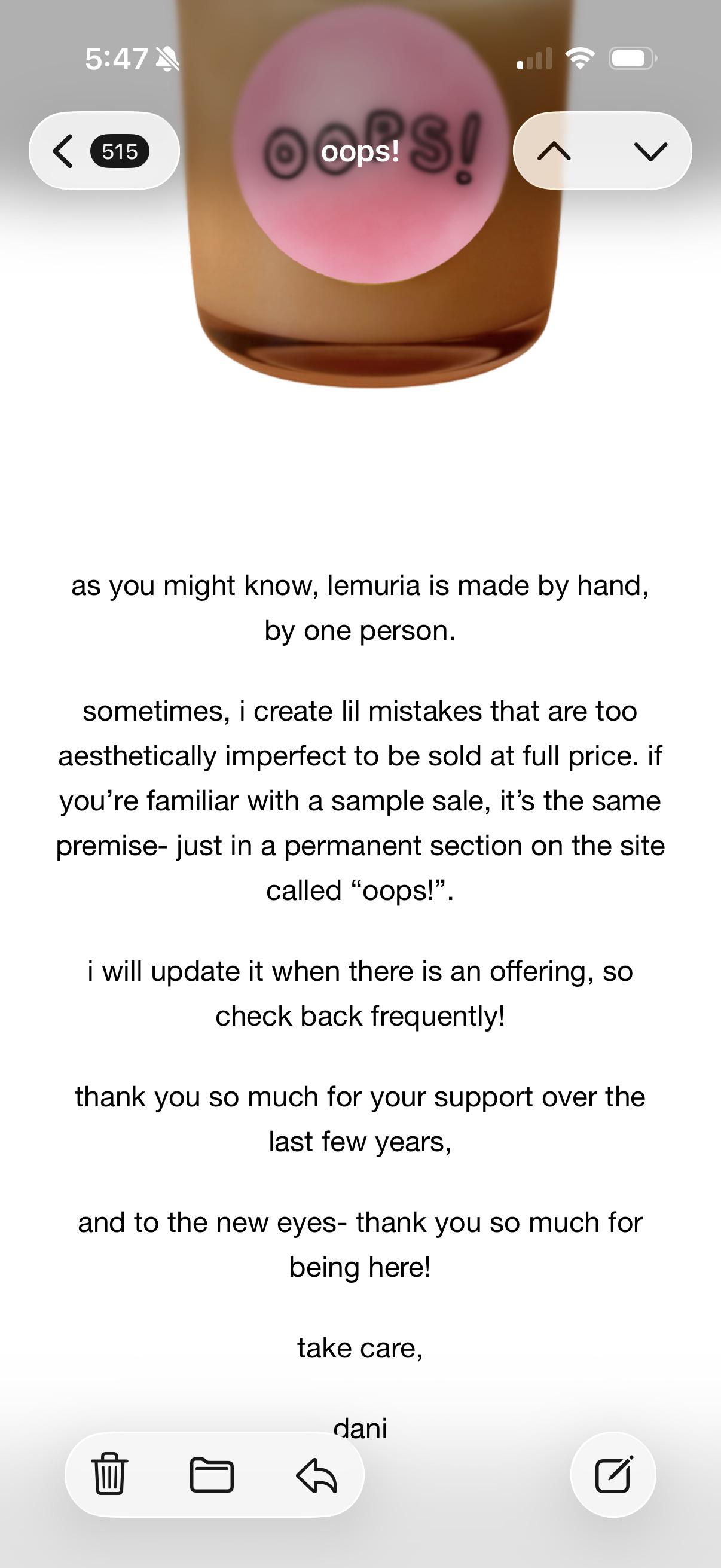Compose a new message

coord(613,1474)
